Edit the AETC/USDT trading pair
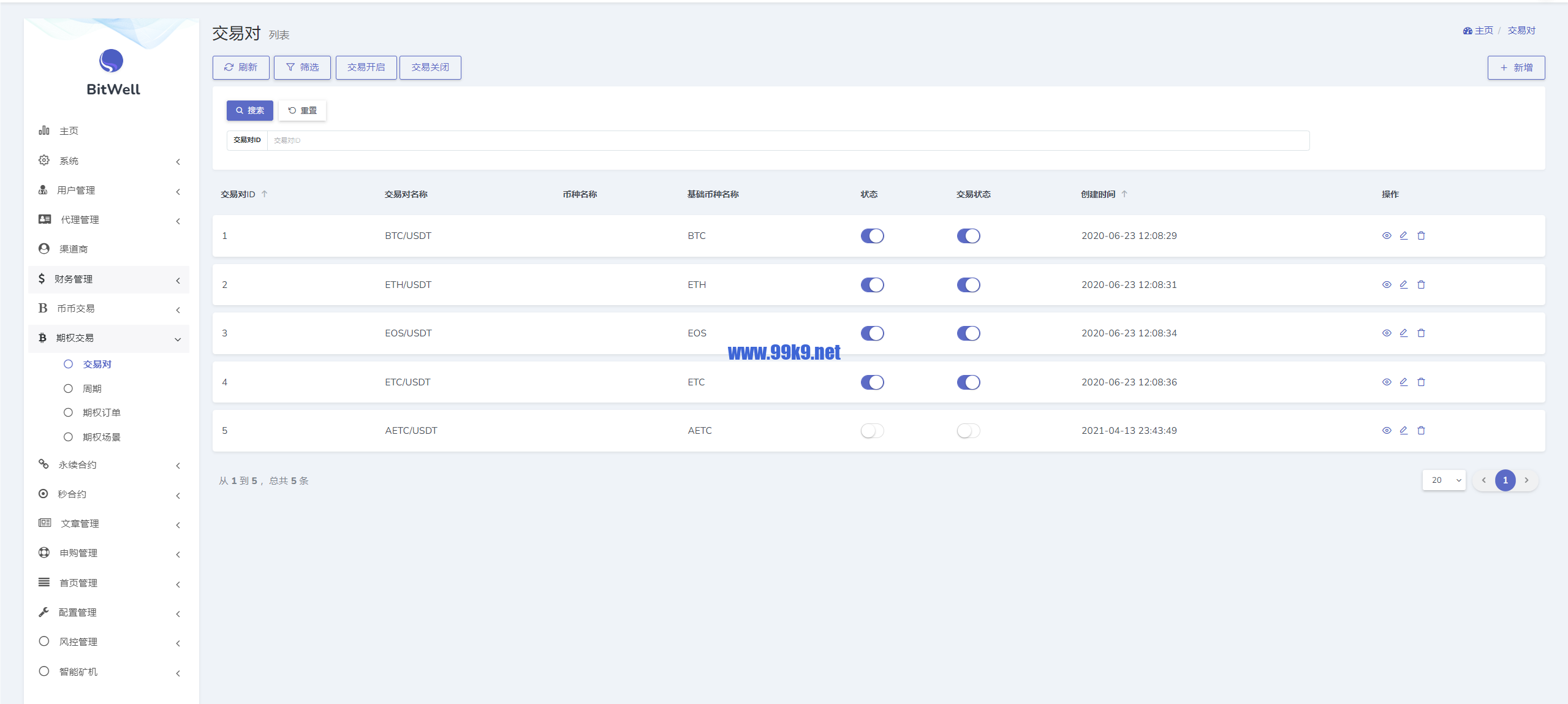1568x704 pixels. point(1403,431)
